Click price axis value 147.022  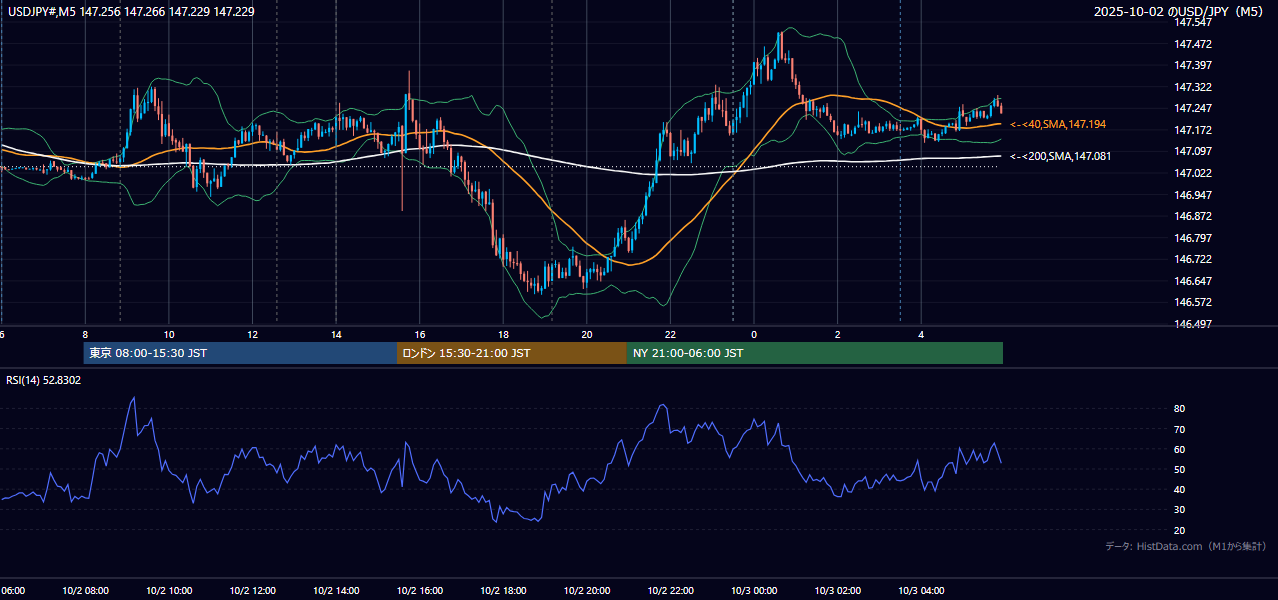coord(1193,173)
